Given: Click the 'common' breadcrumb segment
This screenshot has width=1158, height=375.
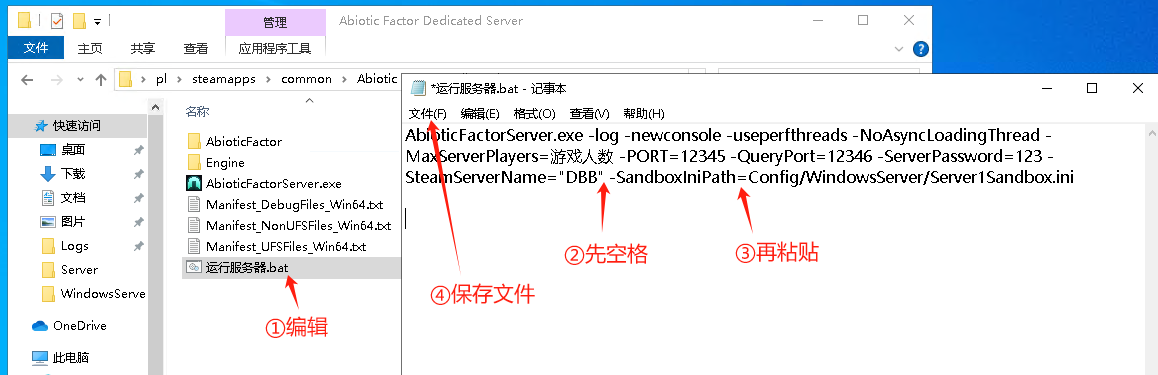Looking at the screenshot, I should [x=306, y=80].
